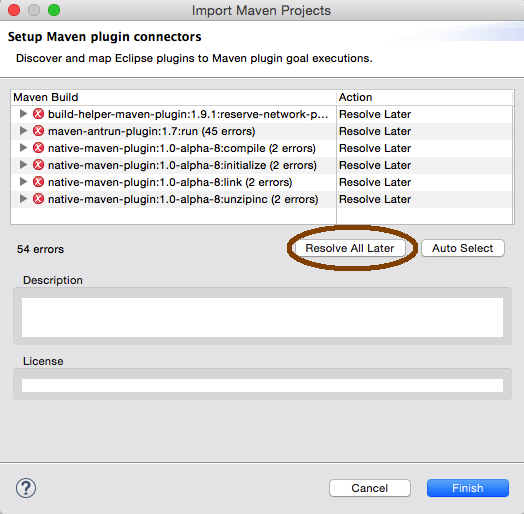Screen dimensions: 524x514
Task: Click the Maven Build column header
Action: 173,97
